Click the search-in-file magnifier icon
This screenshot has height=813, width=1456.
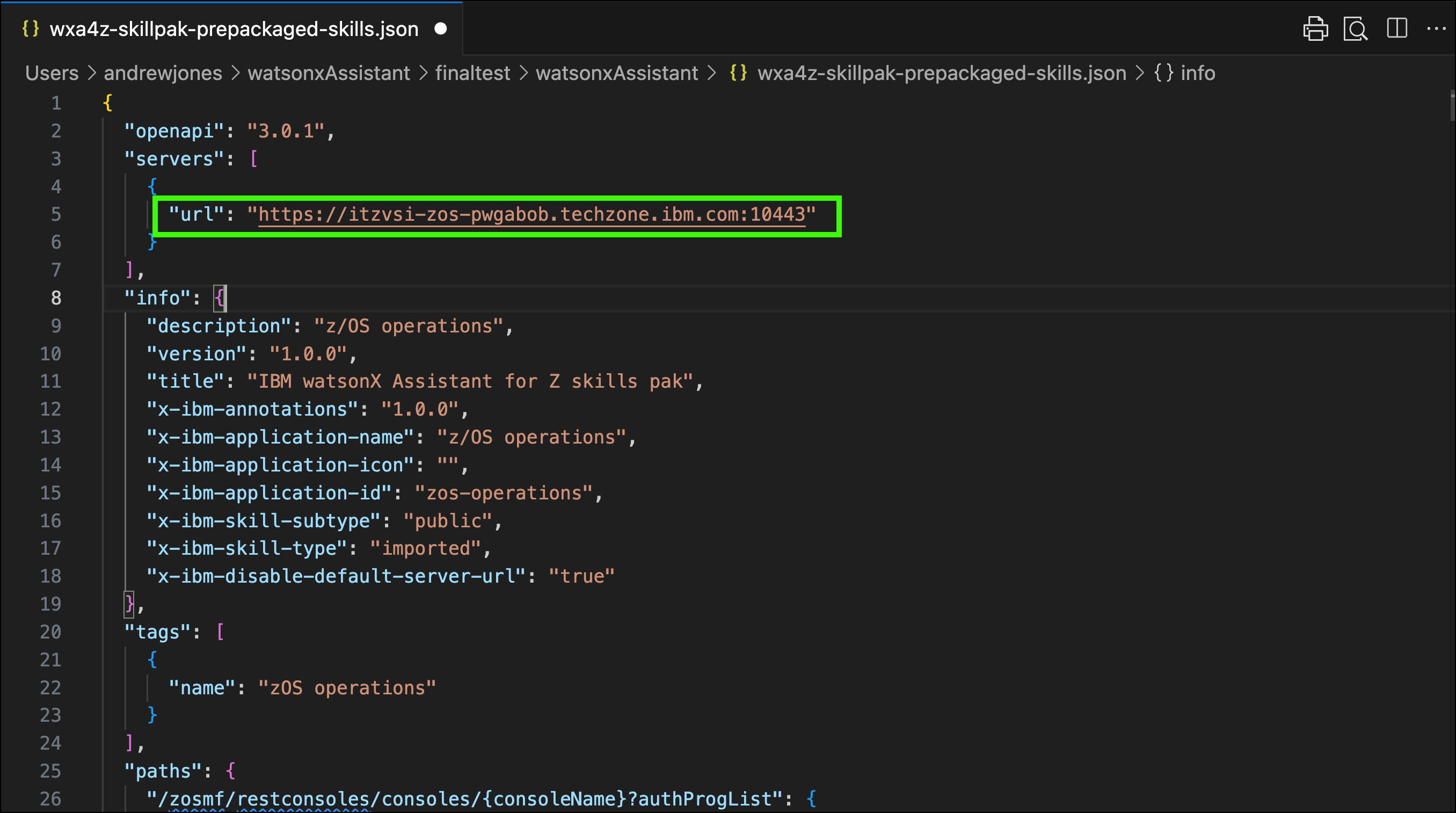1356,29
